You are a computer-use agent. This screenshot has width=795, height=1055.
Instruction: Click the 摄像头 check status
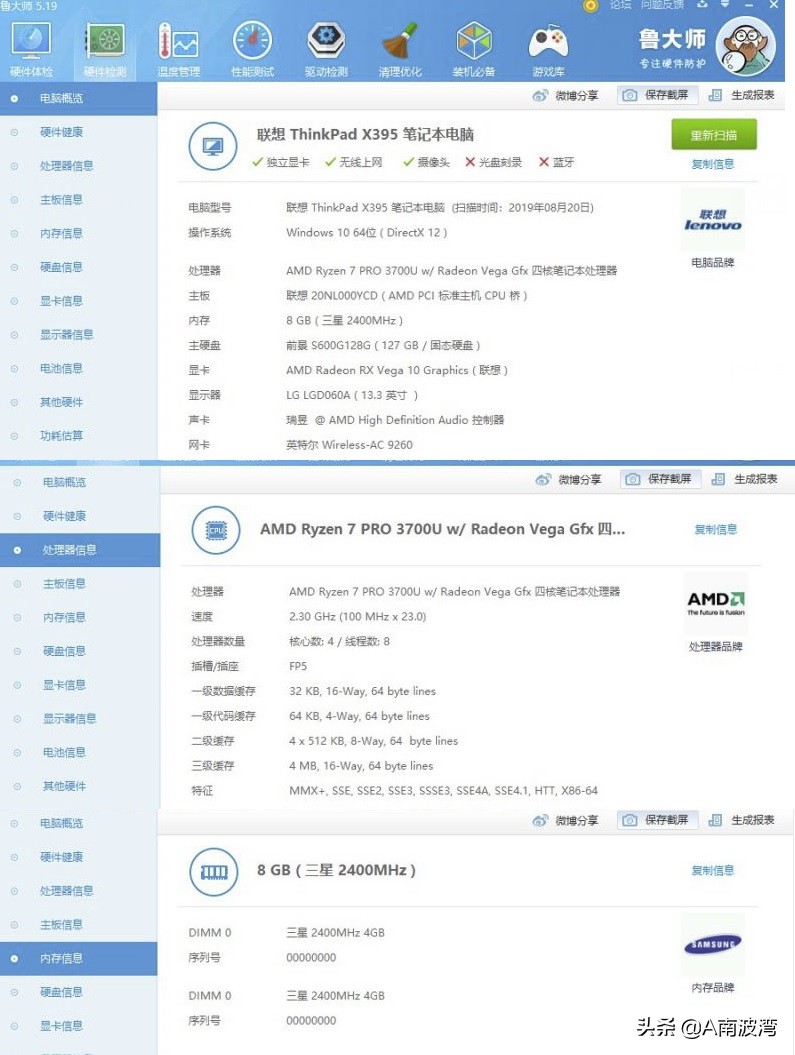426,162
